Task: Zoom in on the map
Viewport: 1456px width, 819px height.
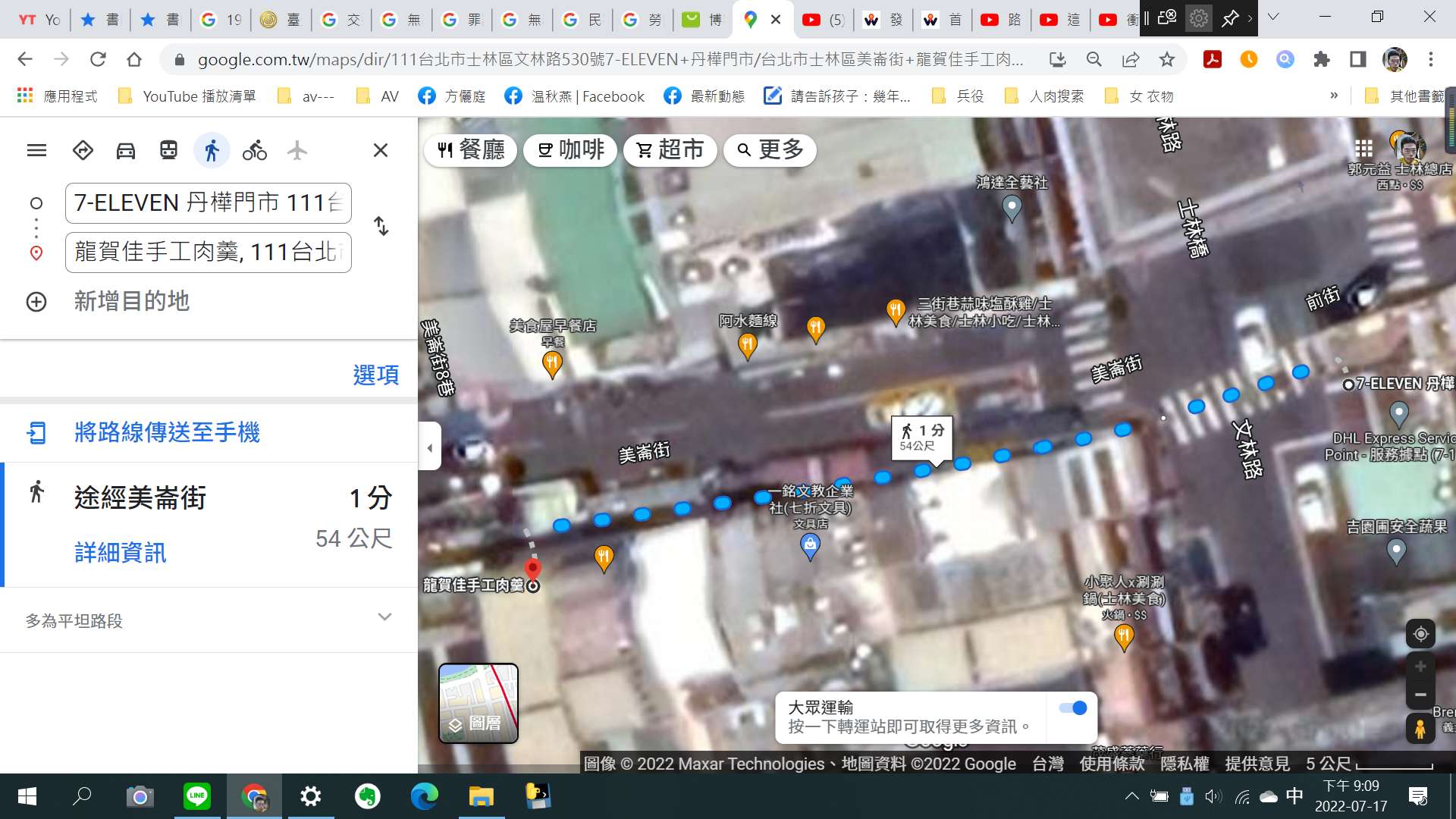Action: [1421, 666]
